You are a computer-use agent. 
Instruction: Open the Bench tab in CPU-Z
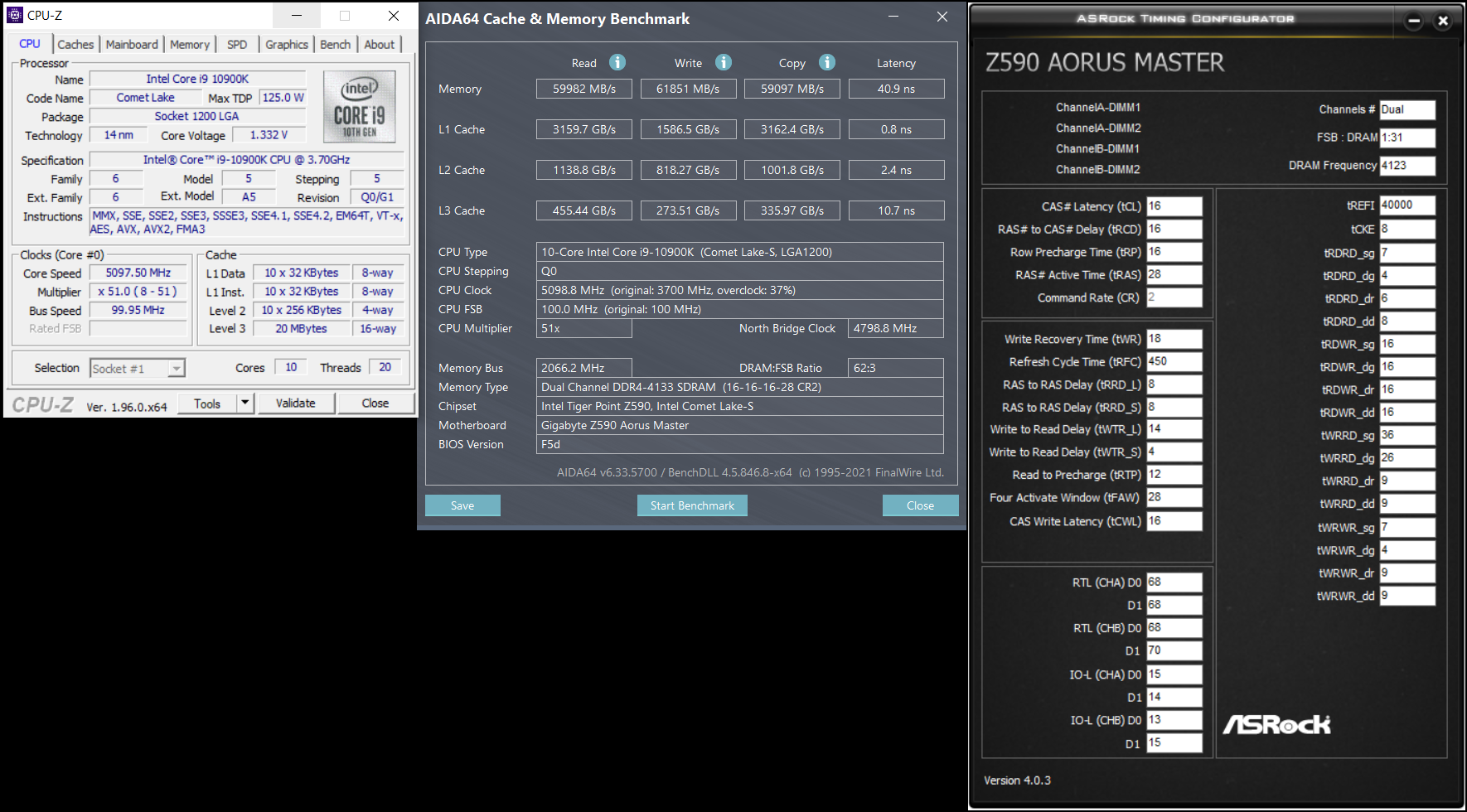point(336,45)
